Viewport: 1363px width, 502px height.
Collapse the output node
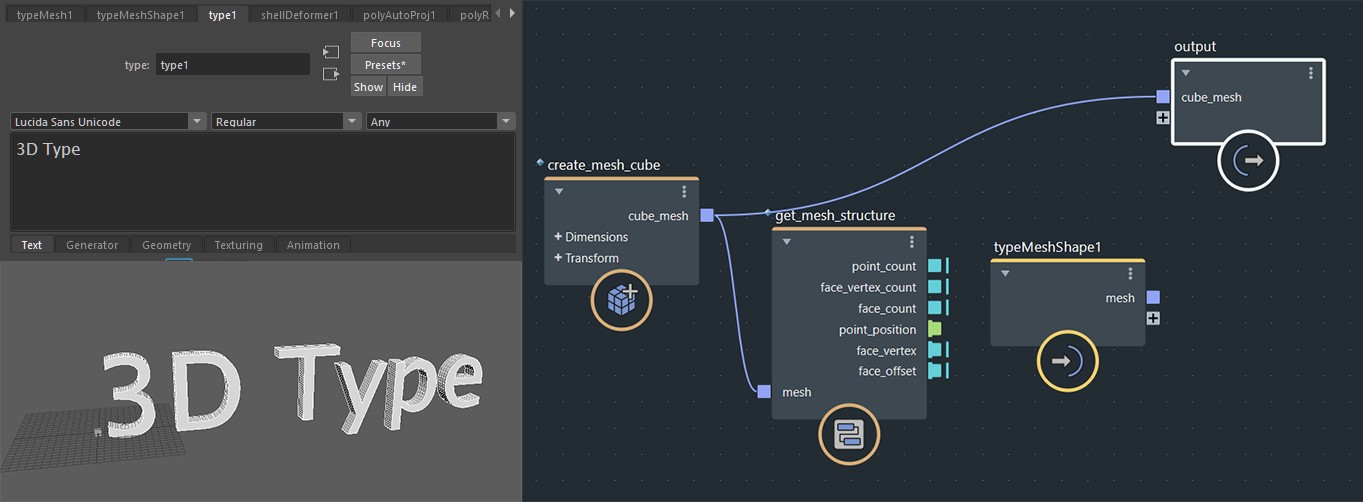[1185, 73]
